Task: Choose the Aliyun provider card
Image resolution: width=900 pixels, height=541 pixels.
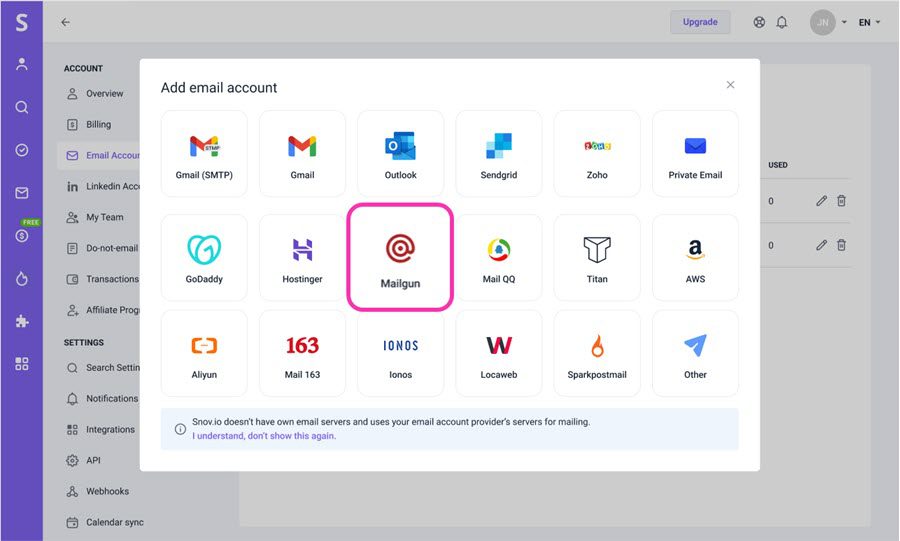Action: (204, 353)
